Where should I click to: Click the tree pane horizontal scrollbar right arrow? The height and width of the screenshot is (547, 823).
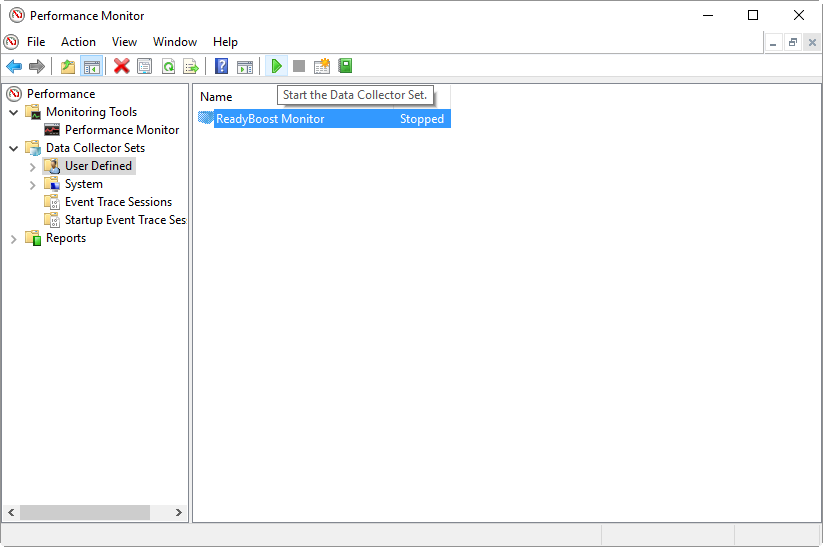(x=179, y=512)
